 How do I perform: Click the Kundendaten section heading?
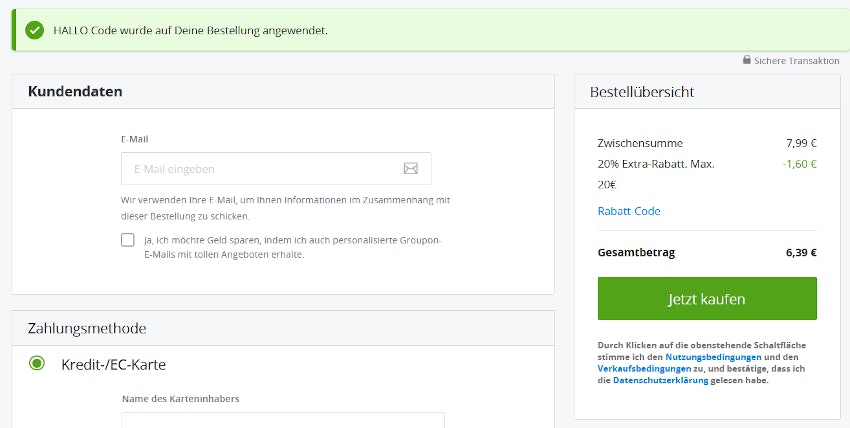click(75, 91)
